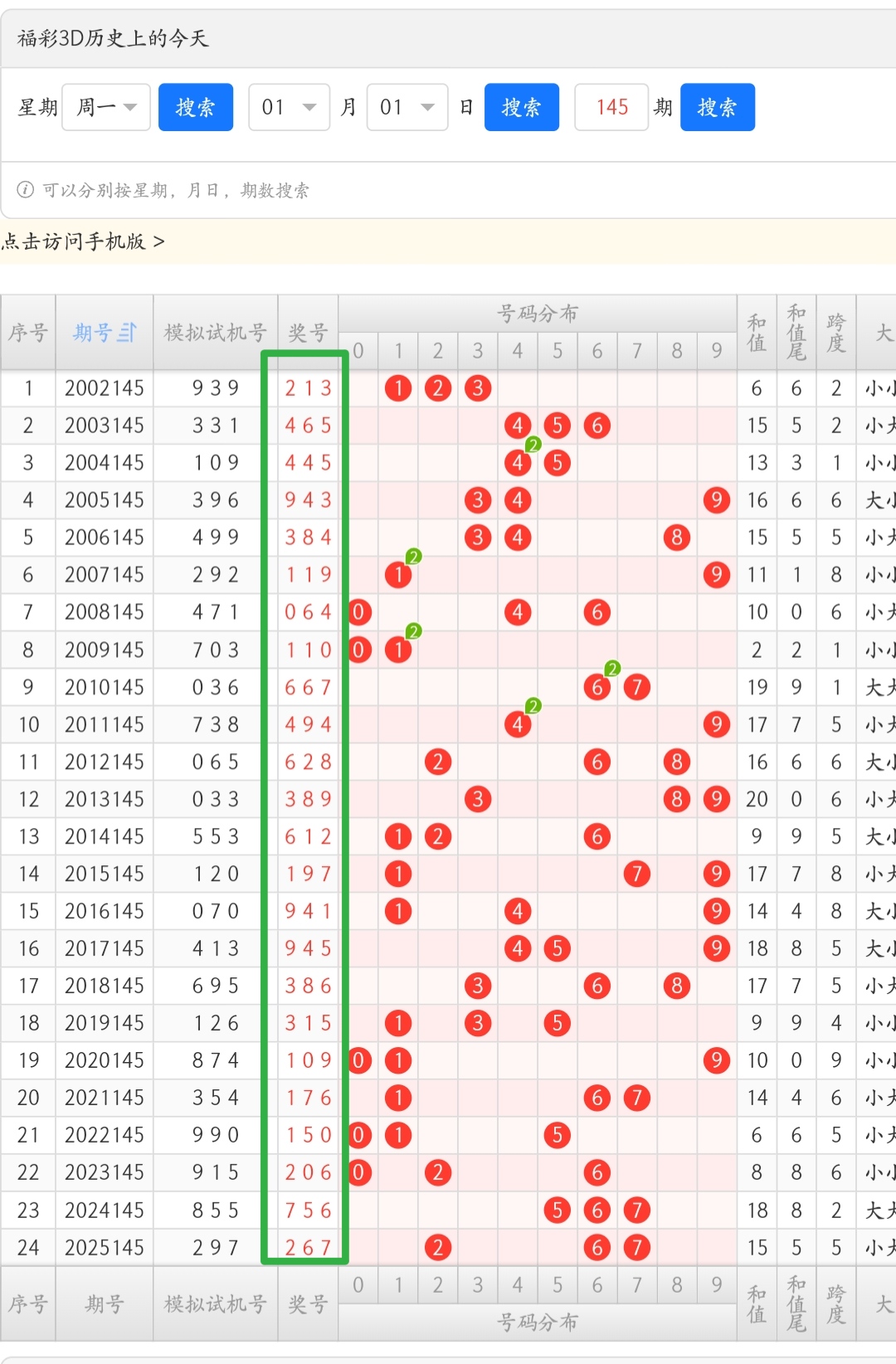Screen dimensions: 896x1364
Task: Open the 点击访问手机版 link
Action: [83, 241]
